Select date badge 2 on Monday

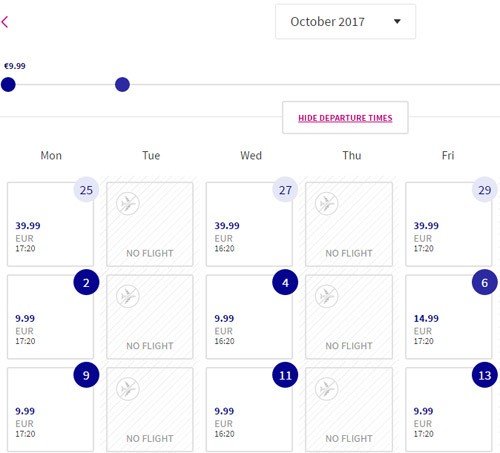[86, 282]
